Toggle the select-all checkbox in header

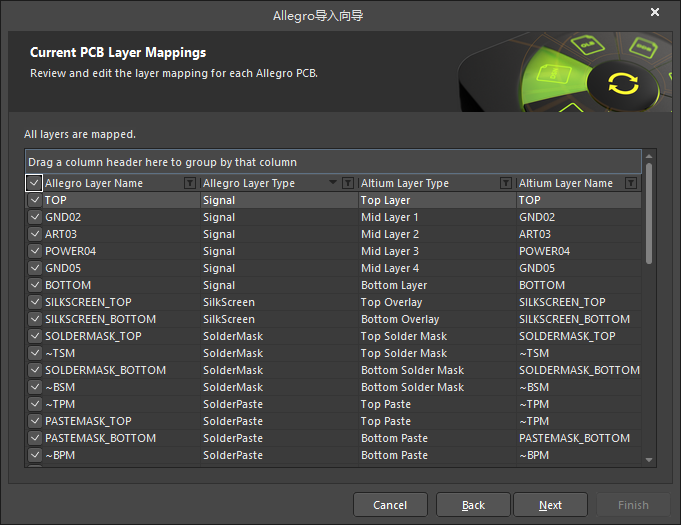[34, 183]
